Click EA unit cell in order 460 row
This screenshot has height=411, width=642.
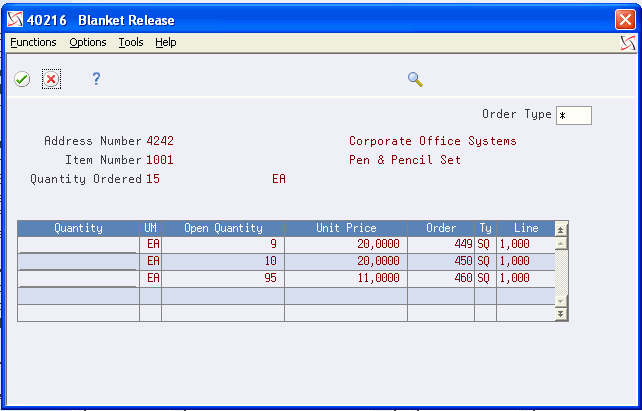(x=150, y=279)
